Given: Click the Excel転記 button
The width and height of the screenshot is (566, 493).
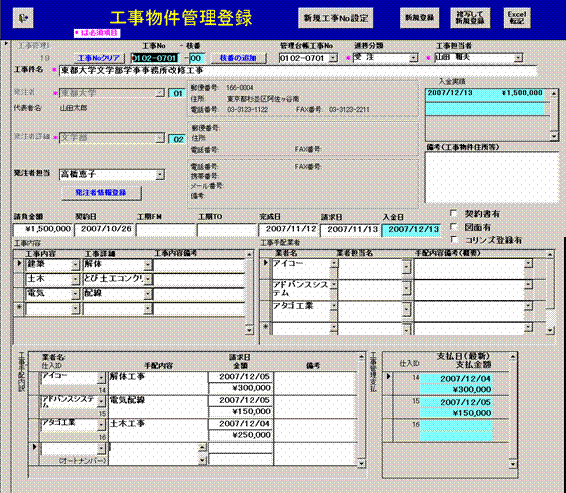Looking at the screenshot, I should (517, 18).
